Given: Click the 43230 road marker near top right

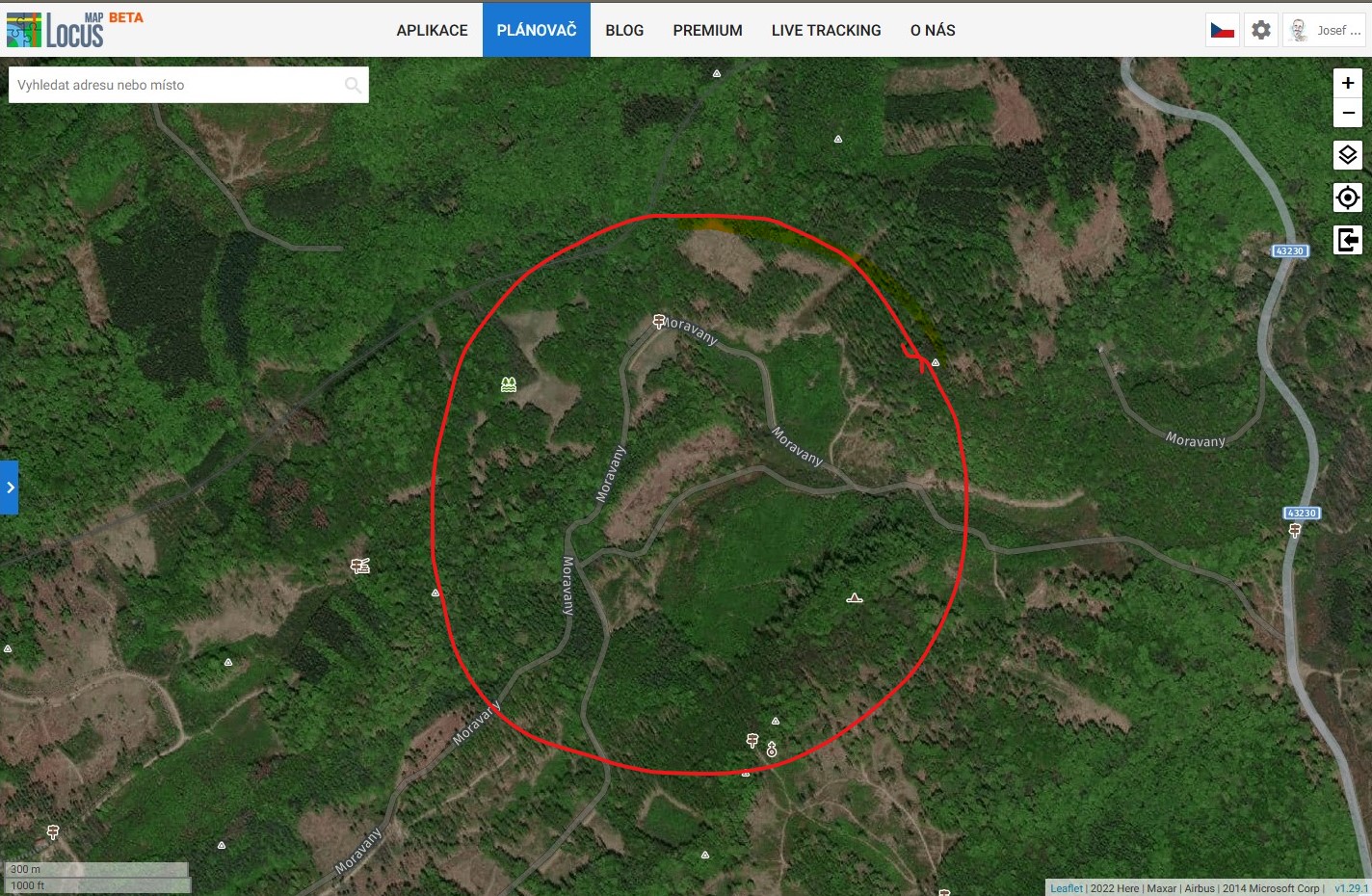Looking at the screenshot, I should (x=1289, y=251).
